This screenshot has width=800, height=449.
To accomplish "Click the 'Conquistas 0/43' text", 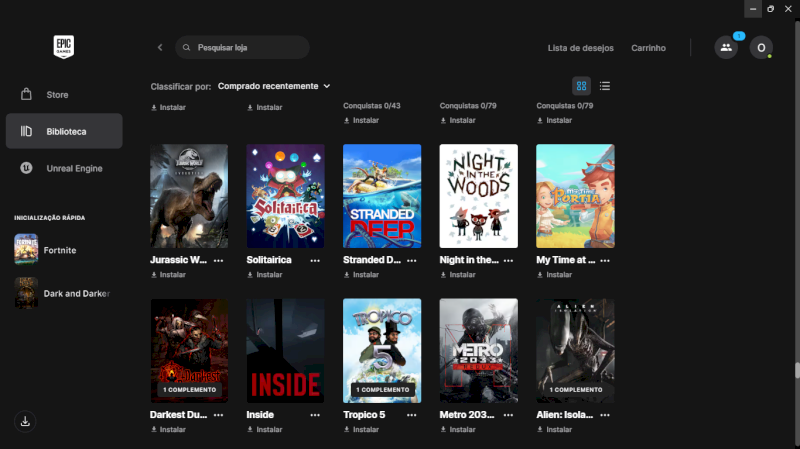I will (x=371, y=106).
